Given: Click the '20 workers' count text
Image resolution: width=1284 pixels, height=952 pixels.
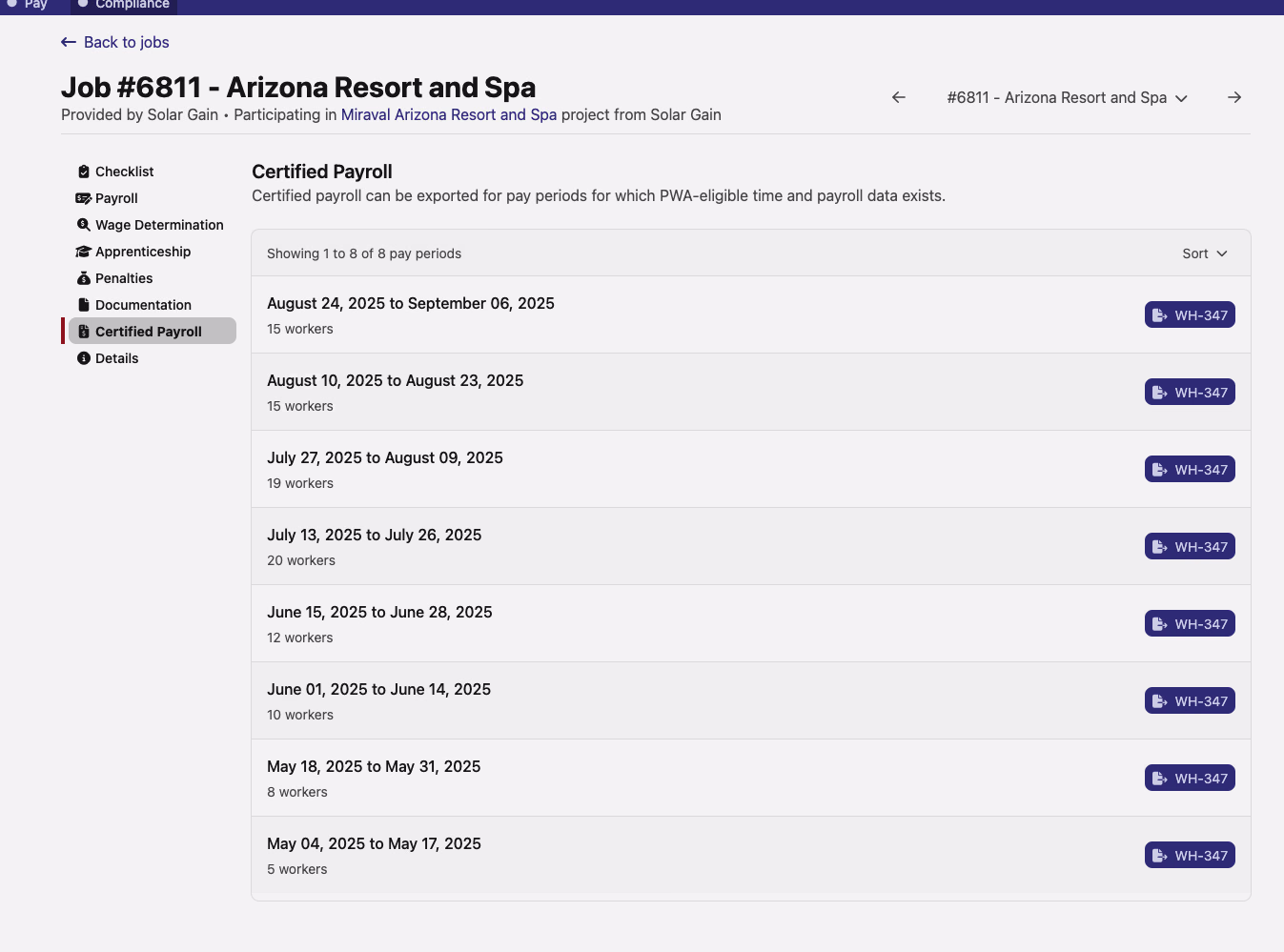Looking at the screenshot, I should point(301,560).
